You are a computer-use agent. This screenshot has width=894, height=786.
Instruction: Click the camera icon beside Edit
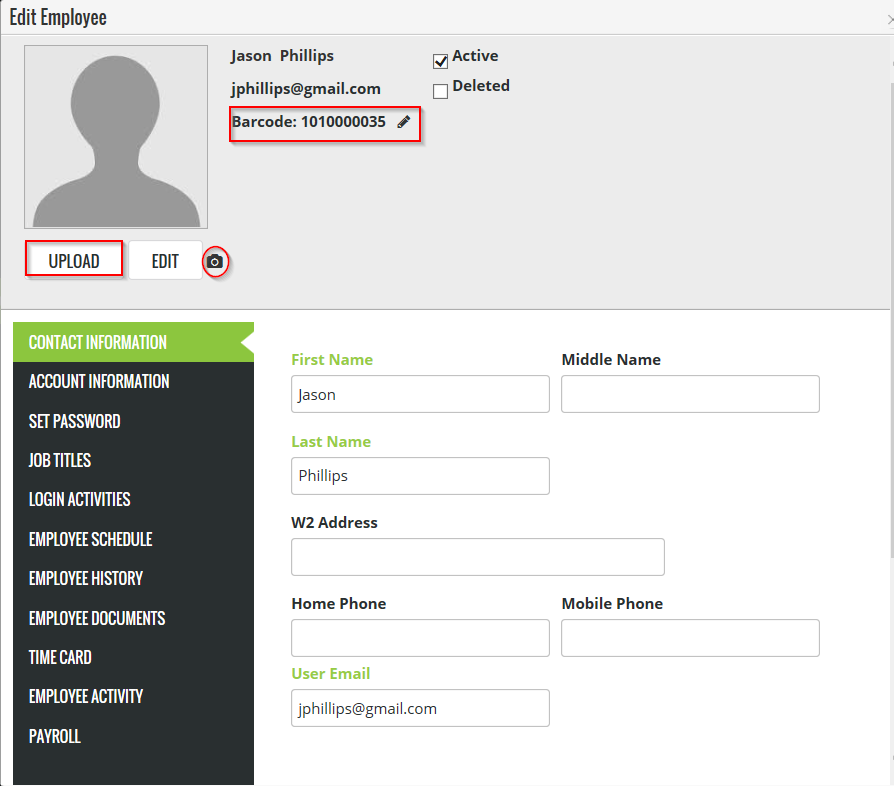pyautogui.click(x=215, y=262)
